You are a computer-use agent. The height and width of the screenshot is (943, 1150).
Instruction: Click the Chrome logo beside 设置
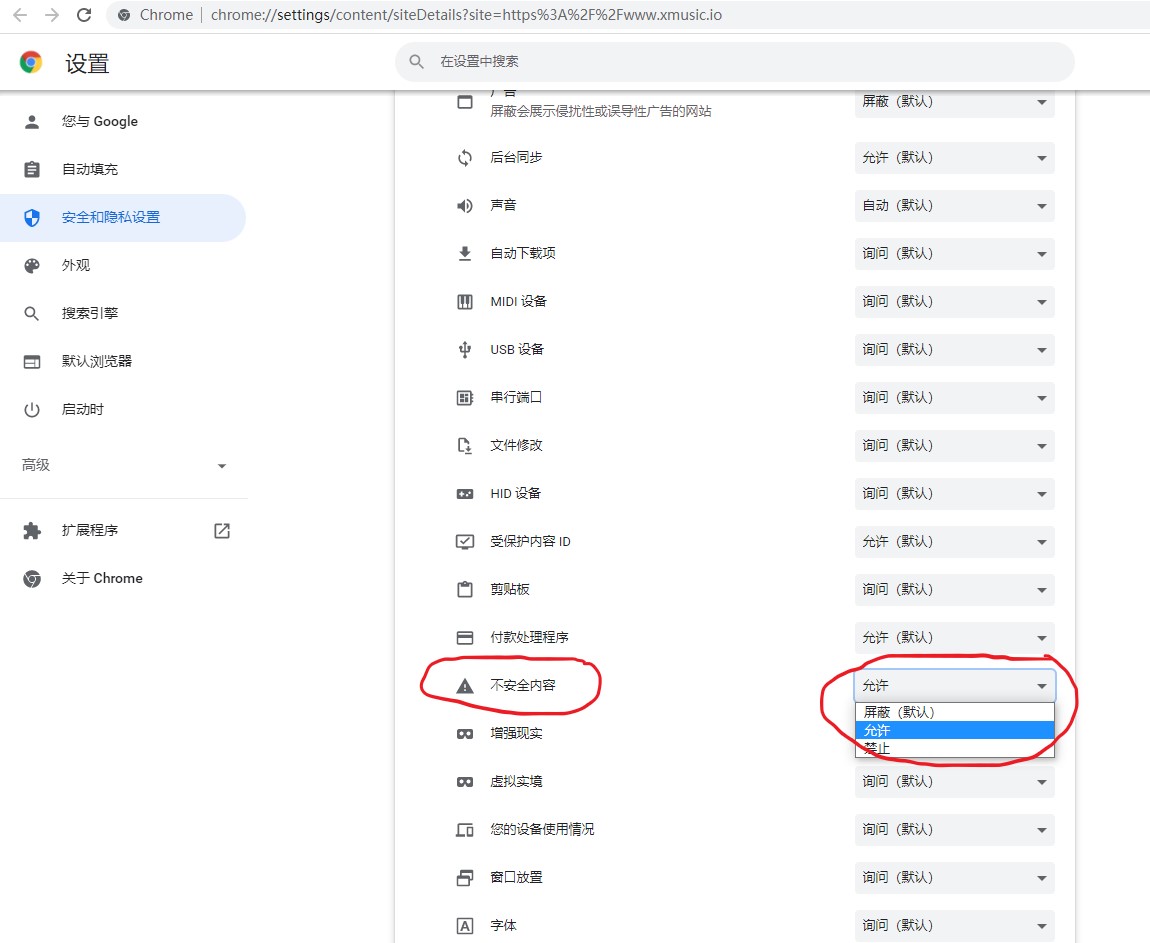point(31,63)
